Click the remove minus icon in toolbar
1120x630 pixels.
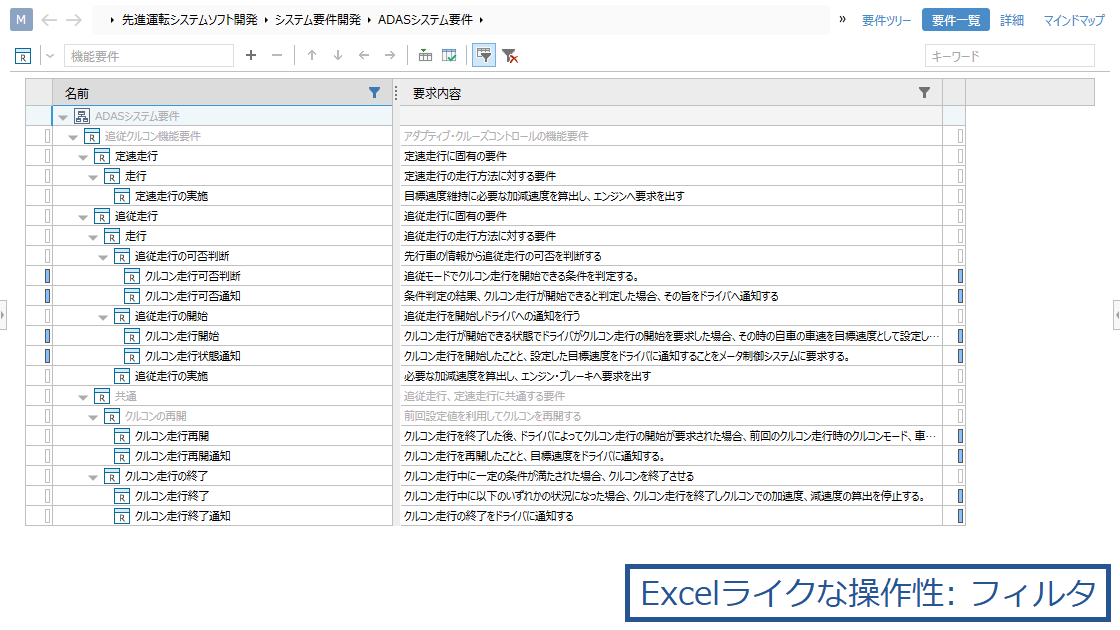tap(277, 56)
